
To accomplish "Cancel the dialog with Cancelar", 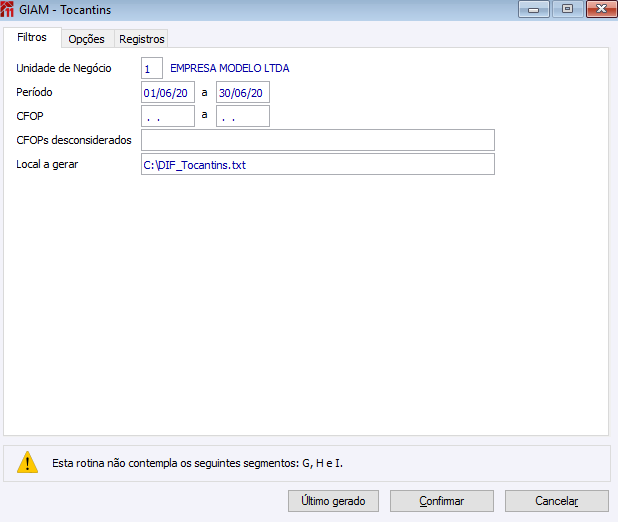I will (557, 501).
